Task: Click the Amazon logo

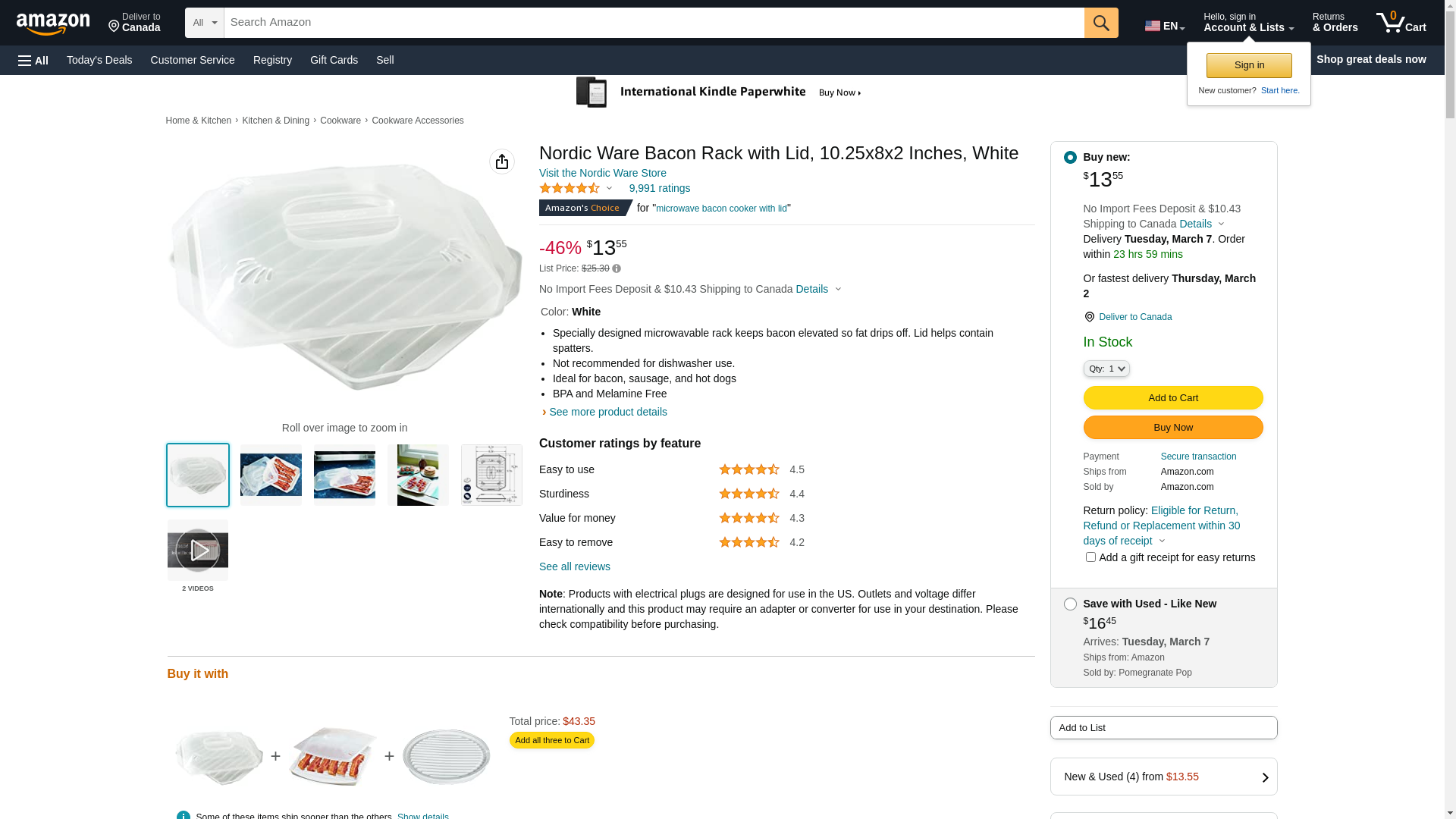Action: (53, 24)
